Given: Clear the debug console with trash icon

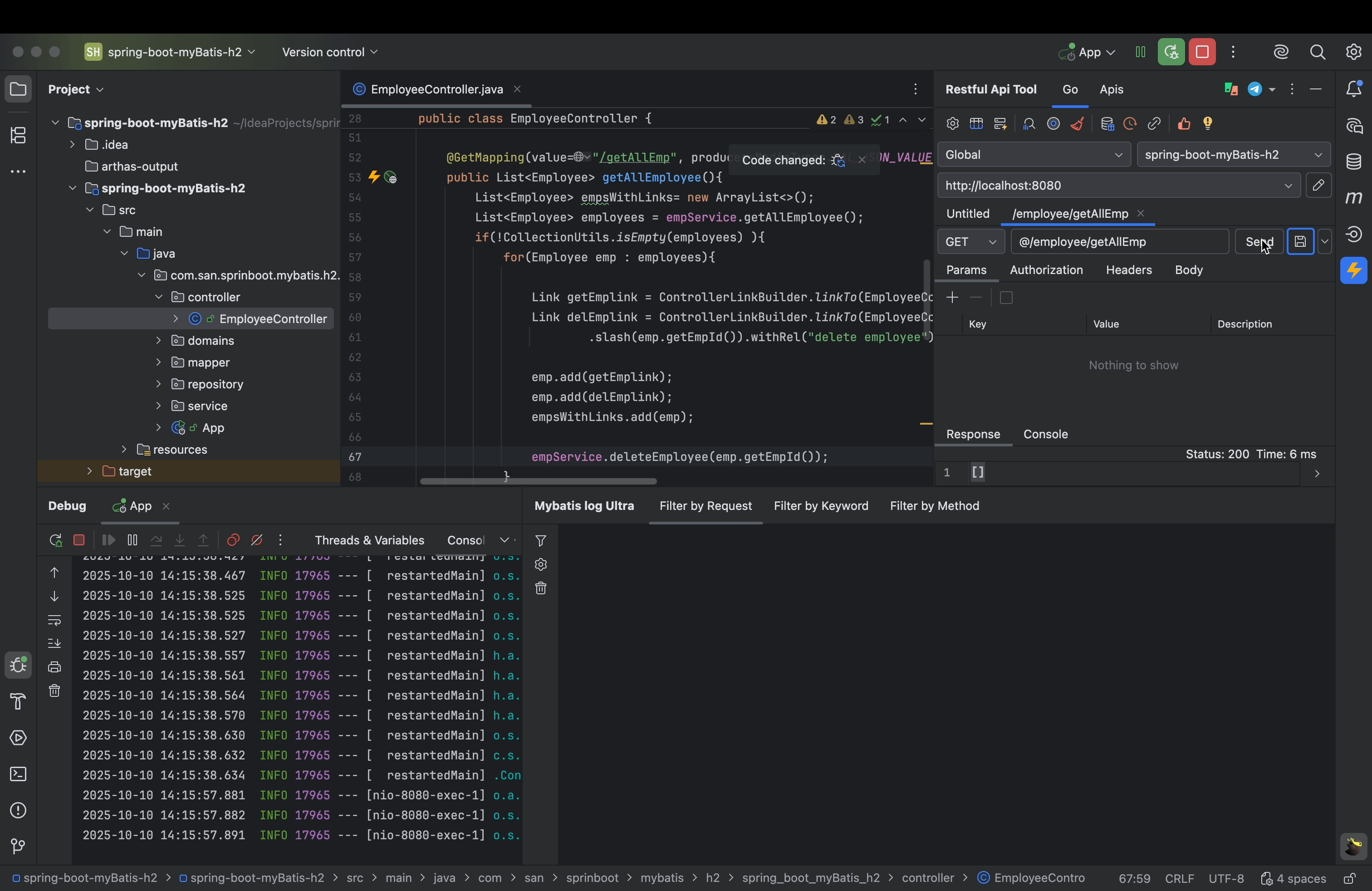Looking at the screenshot, I should [x=54, y=690].
